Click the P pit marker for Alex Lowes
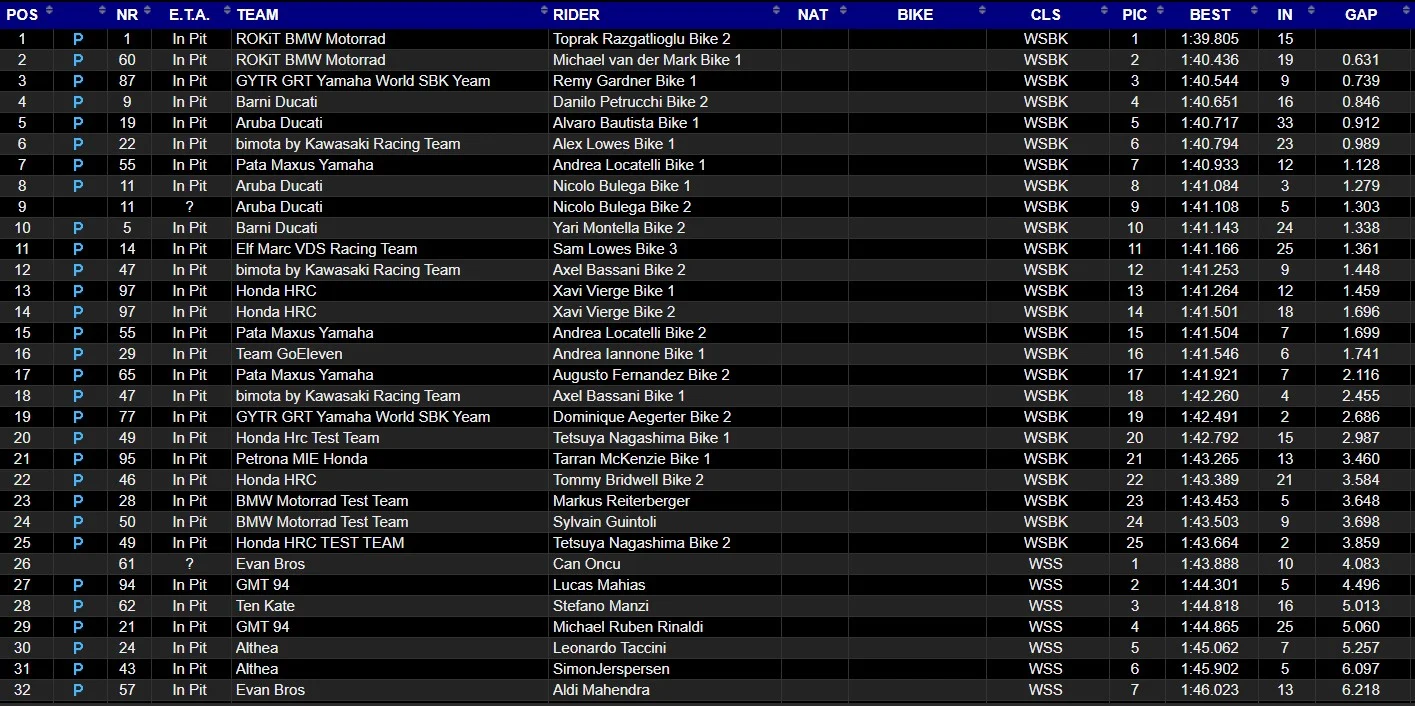Screen dimensions: 1415x706 coord(79,144)
